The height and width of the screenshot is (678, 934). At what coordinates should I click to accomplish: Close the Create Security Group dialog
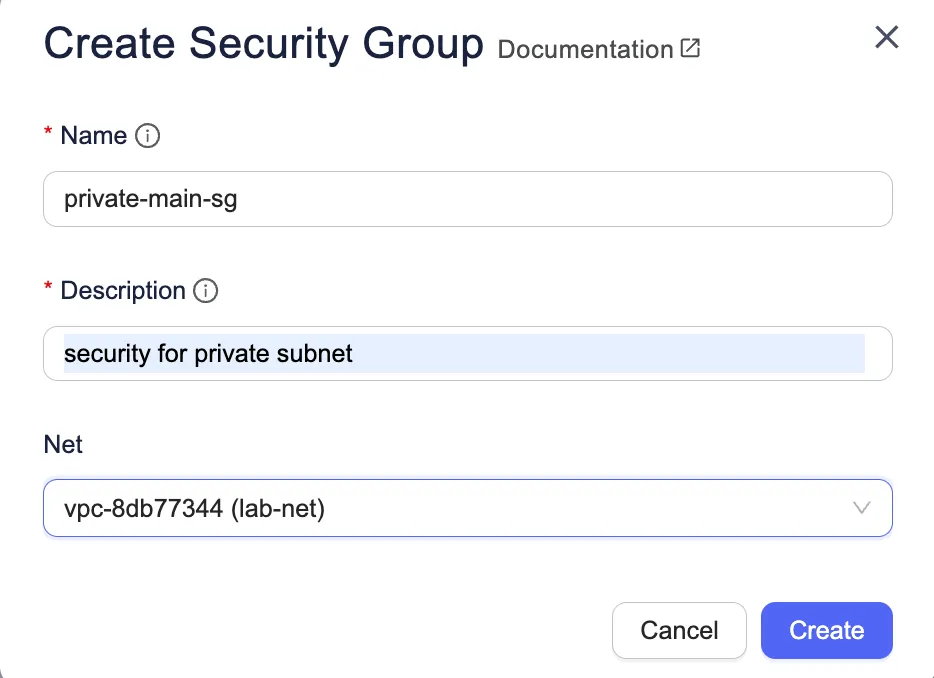pyautogui.click(x=887, y=38)
